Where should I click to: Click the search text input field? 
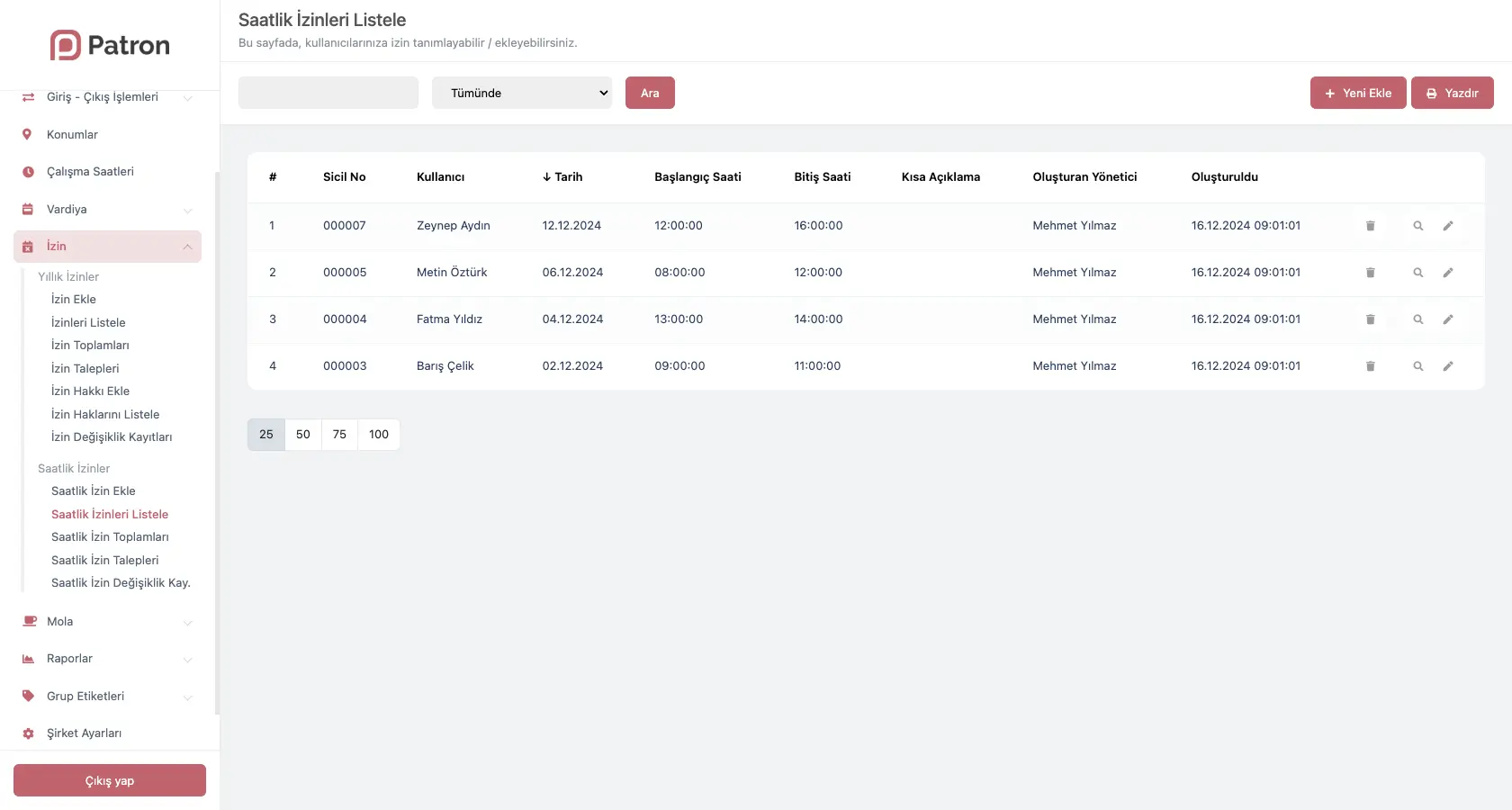point(328,93)
